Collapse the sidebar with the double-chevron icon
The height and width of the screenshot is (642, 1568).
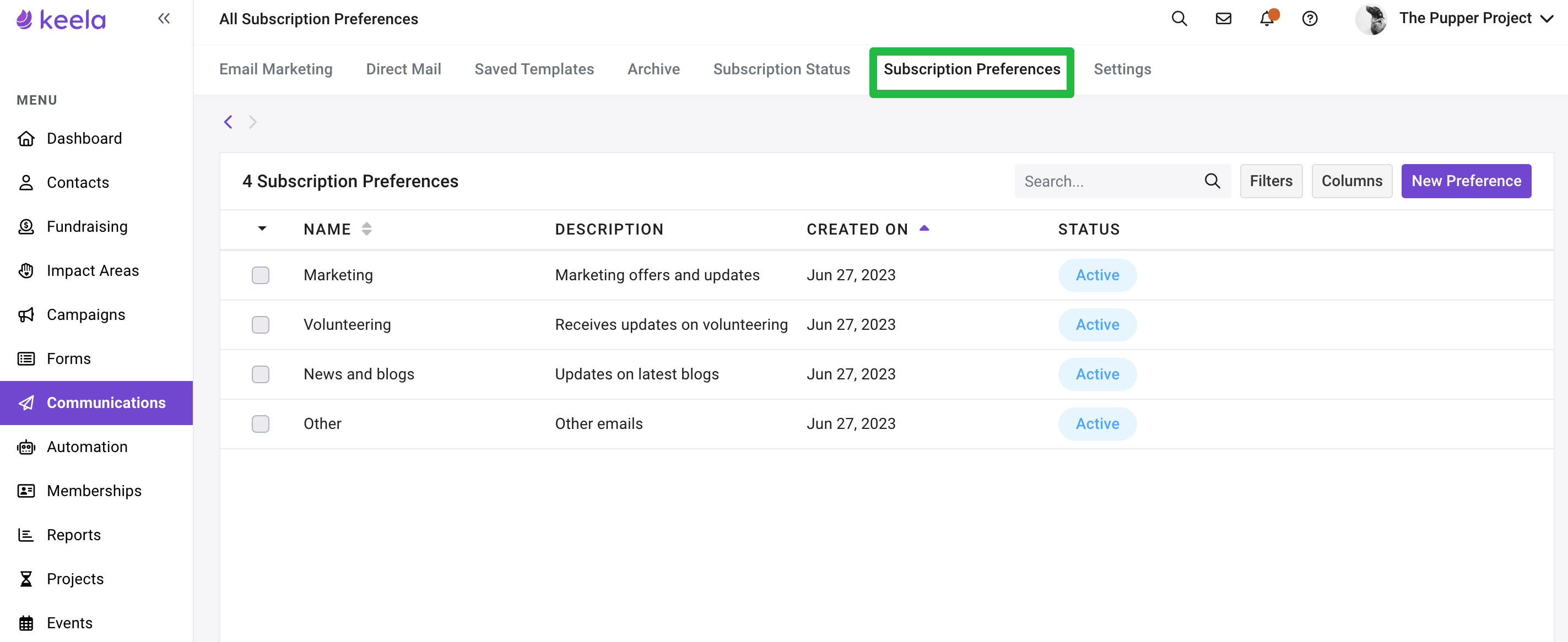(x=164, y=19)
